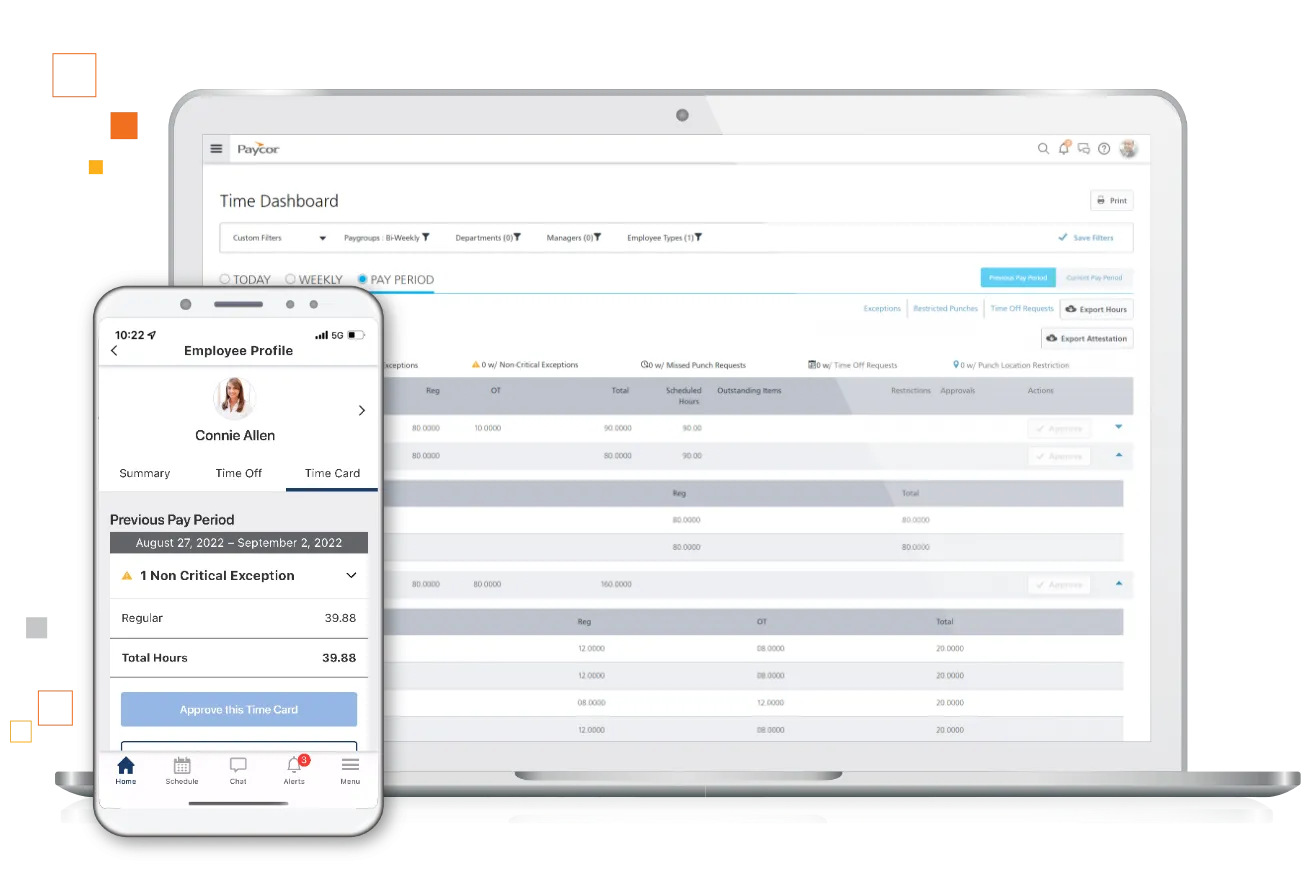Click the Print button
The image size is (1310, 884).
pyautogui.click(x=1111, y=200)
